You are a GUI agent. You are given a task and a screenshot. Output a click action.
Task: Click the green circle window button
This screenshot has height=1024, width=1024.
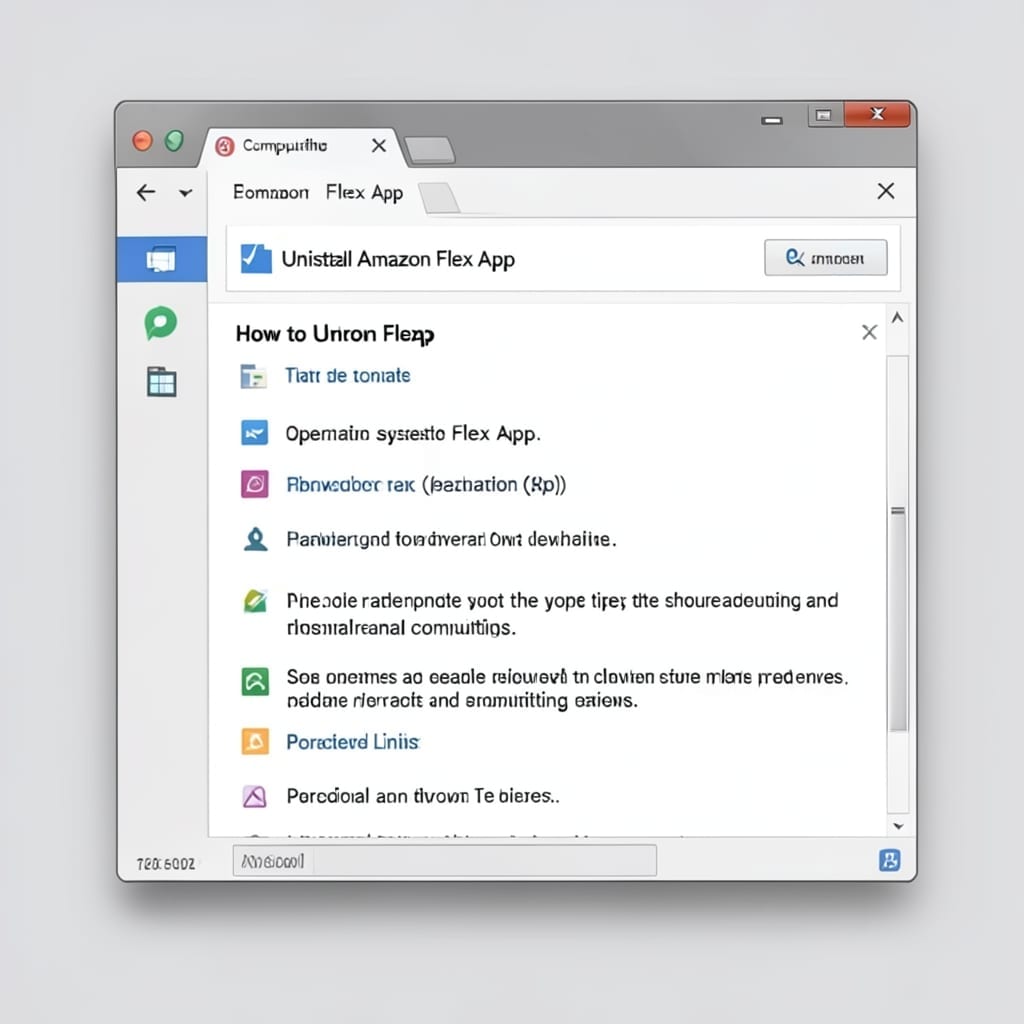click(x=174, y=140)
